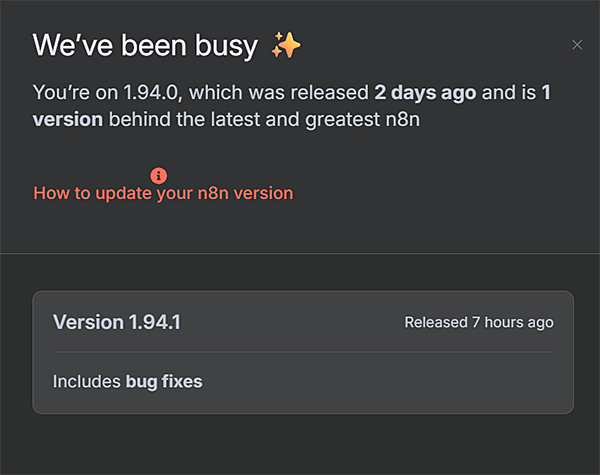Click the words You're on starting the description

click(76, 93)
